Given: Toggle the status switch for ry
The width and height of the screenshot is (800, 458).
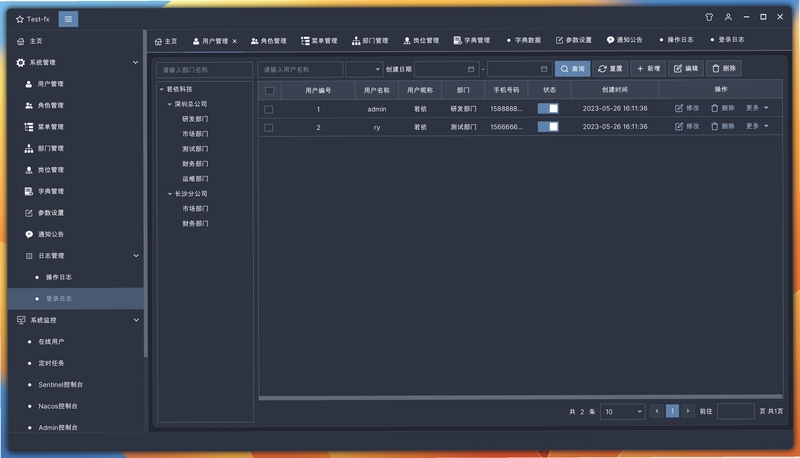Looking at the screenshot, I should 548,126.
